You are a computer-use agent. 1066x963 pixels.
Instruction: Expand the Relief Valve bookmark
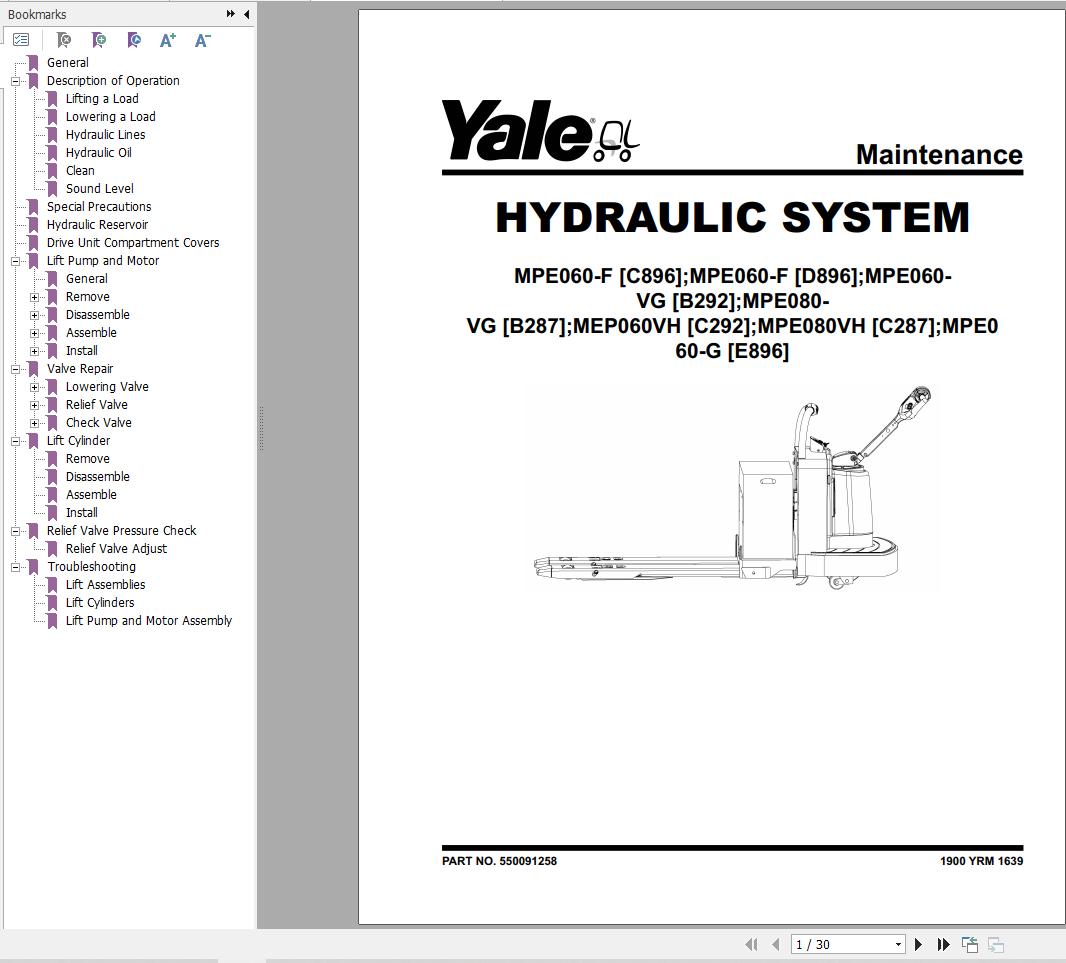click(34, 405)
